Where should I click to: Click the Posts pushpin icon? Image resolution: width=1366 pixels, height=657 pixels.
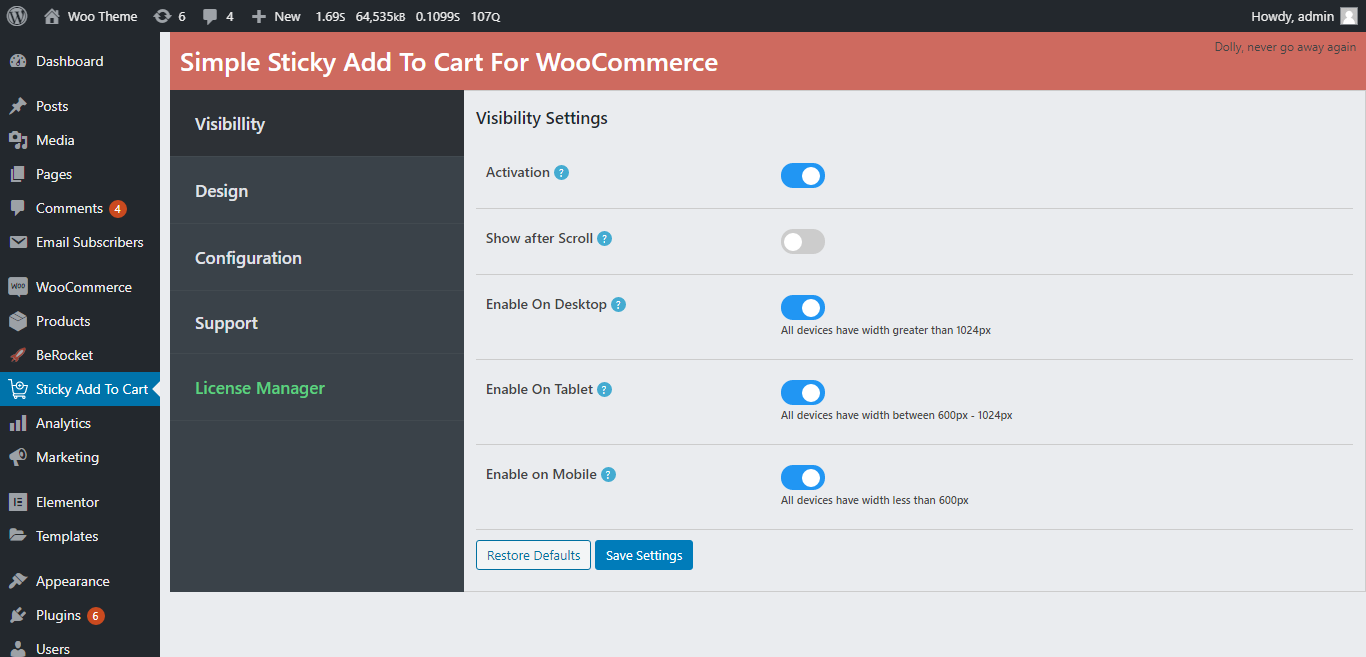click(x=18, y=106)
